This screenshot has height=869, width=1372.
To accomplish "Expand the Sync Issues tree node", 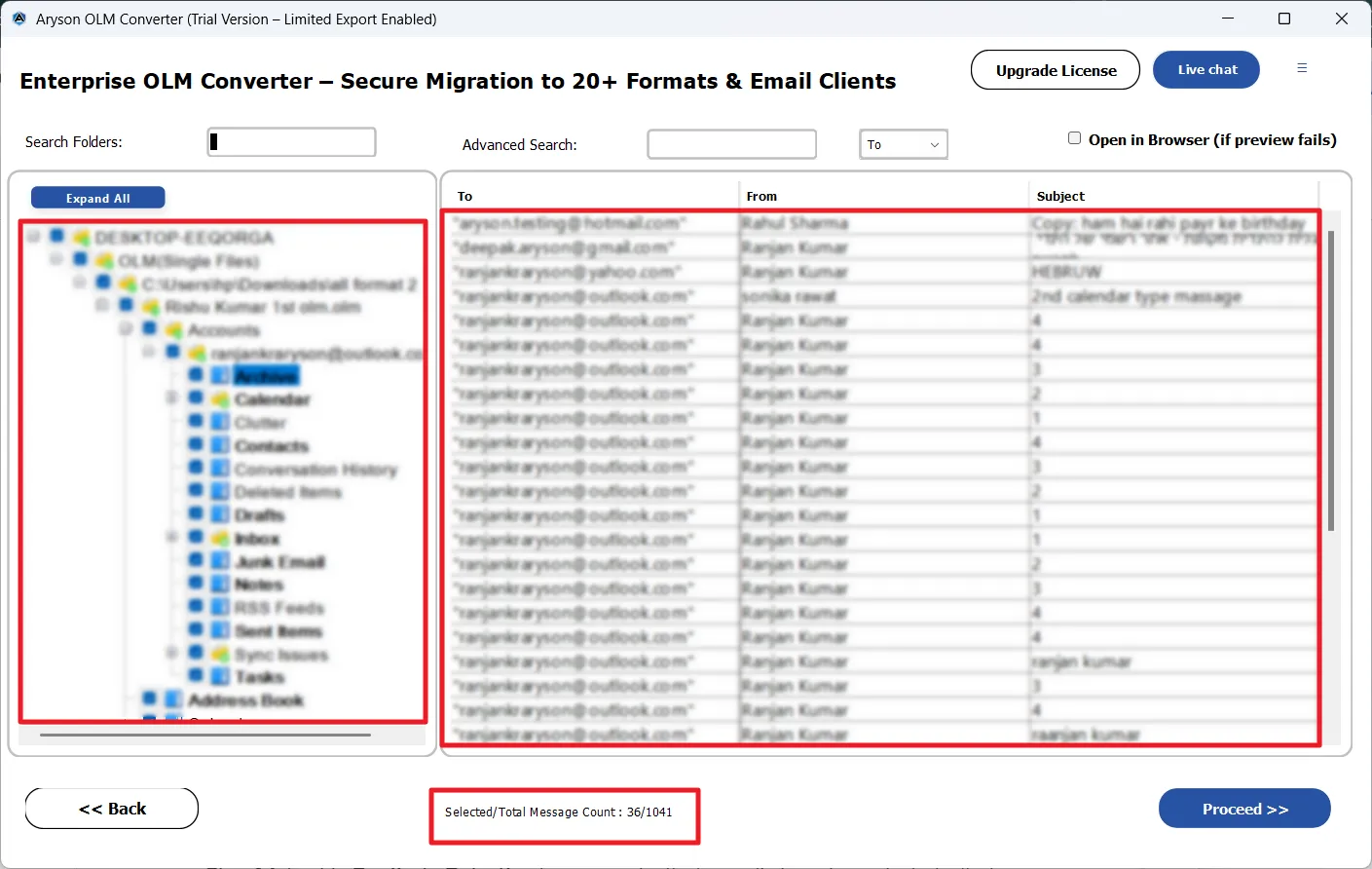I will 172,653.
